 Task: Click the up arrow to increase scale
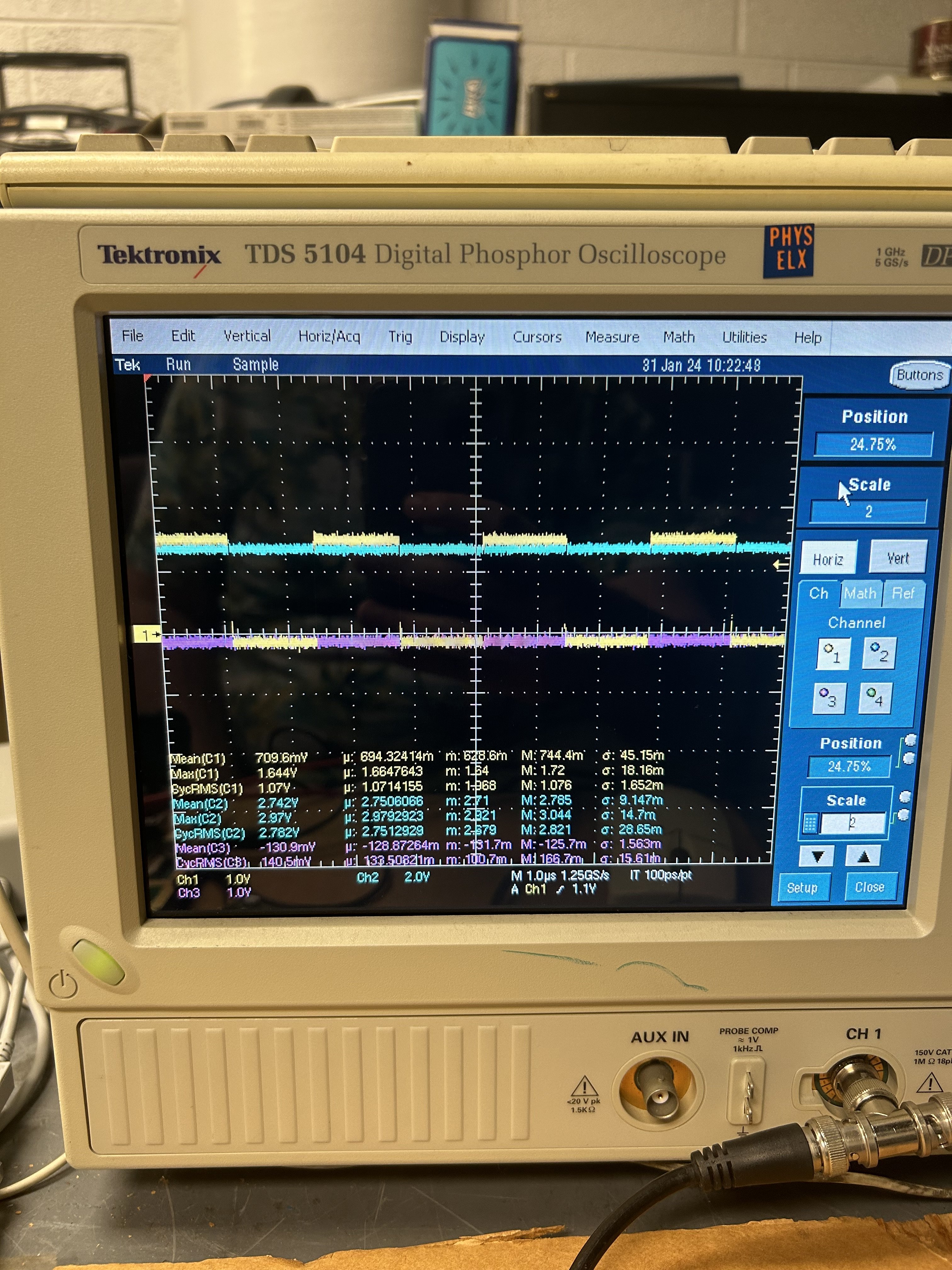click(x=863, y=857)
